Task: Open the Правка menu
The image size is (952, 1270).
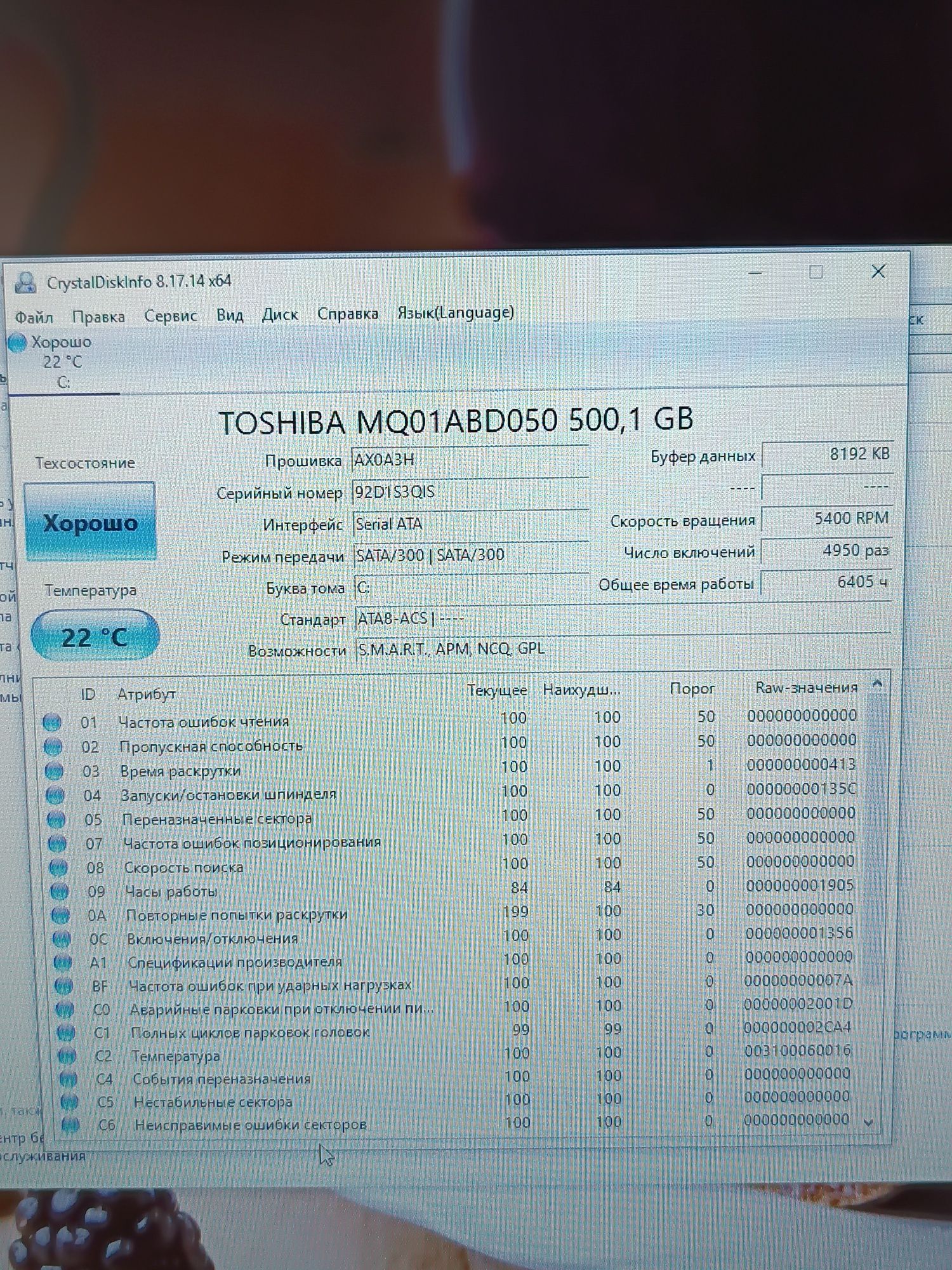Action: point(98,316)
